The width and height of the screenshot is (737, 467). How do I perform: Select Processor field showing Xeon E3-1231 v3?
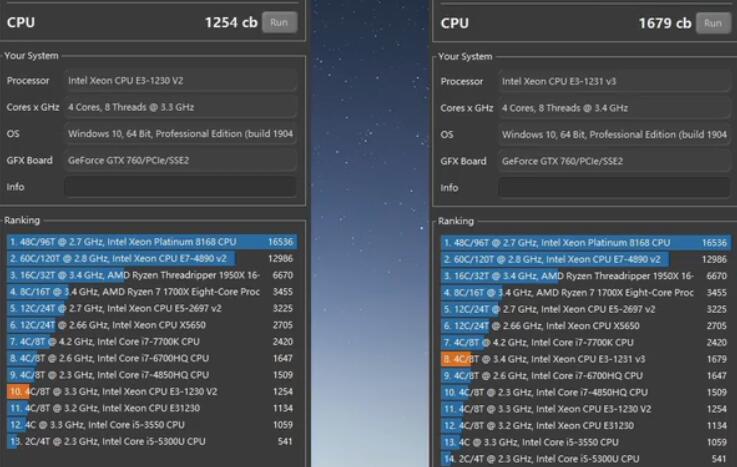click(x=614, y=81)
